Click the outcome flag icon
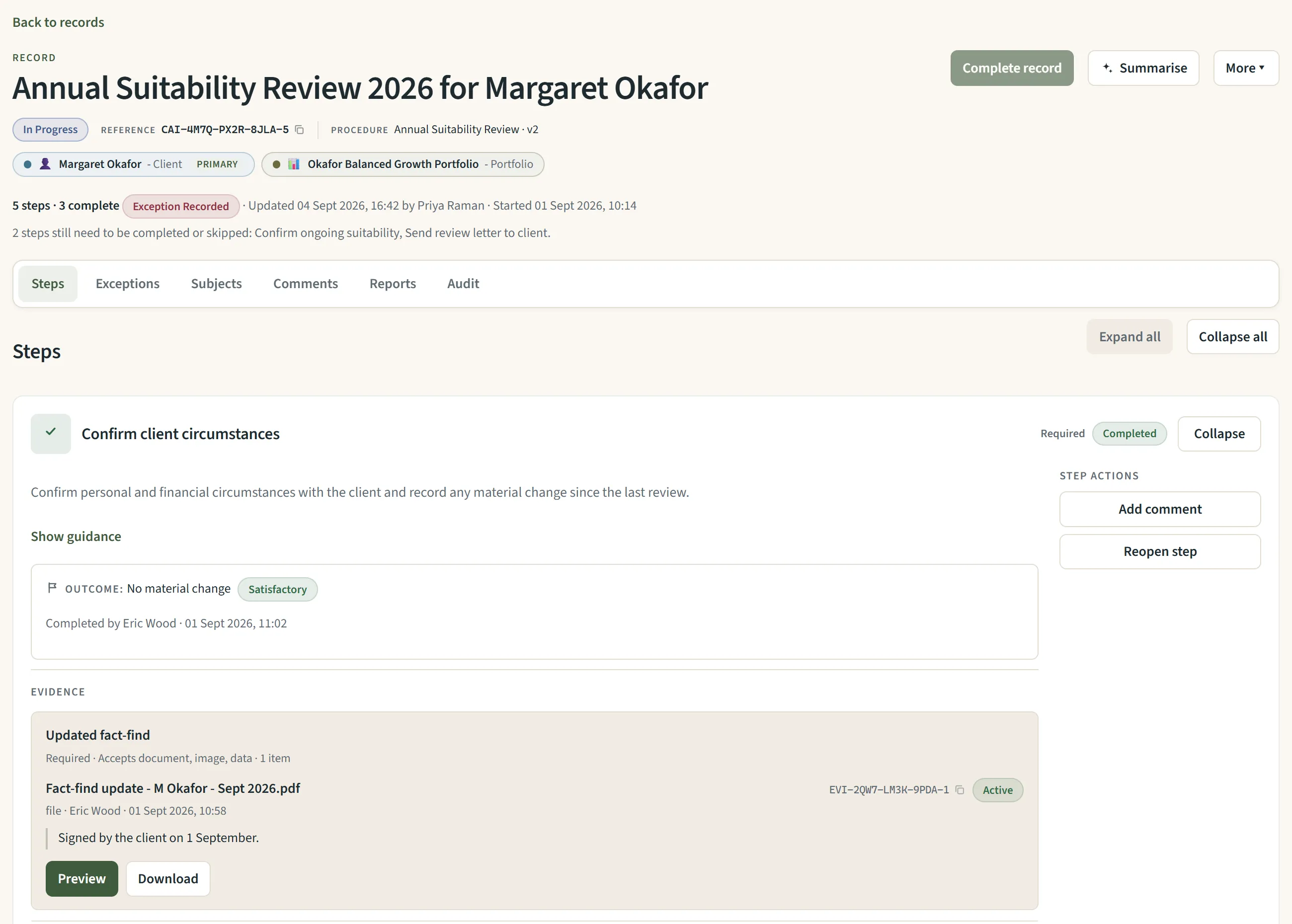 pyautogui.click(x=52, y=588)
